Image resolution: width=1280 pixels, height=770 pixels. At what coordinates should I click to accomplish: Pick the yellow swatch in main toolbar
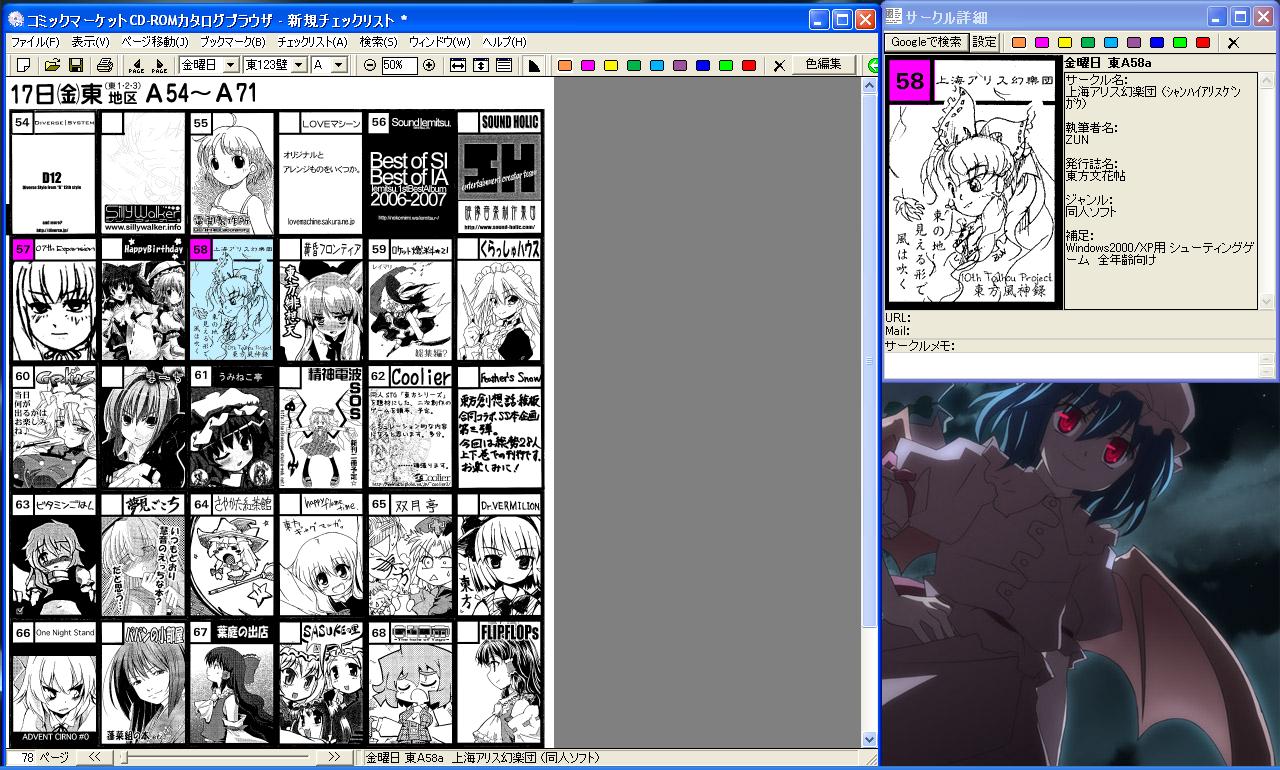(x=611, y=66)
